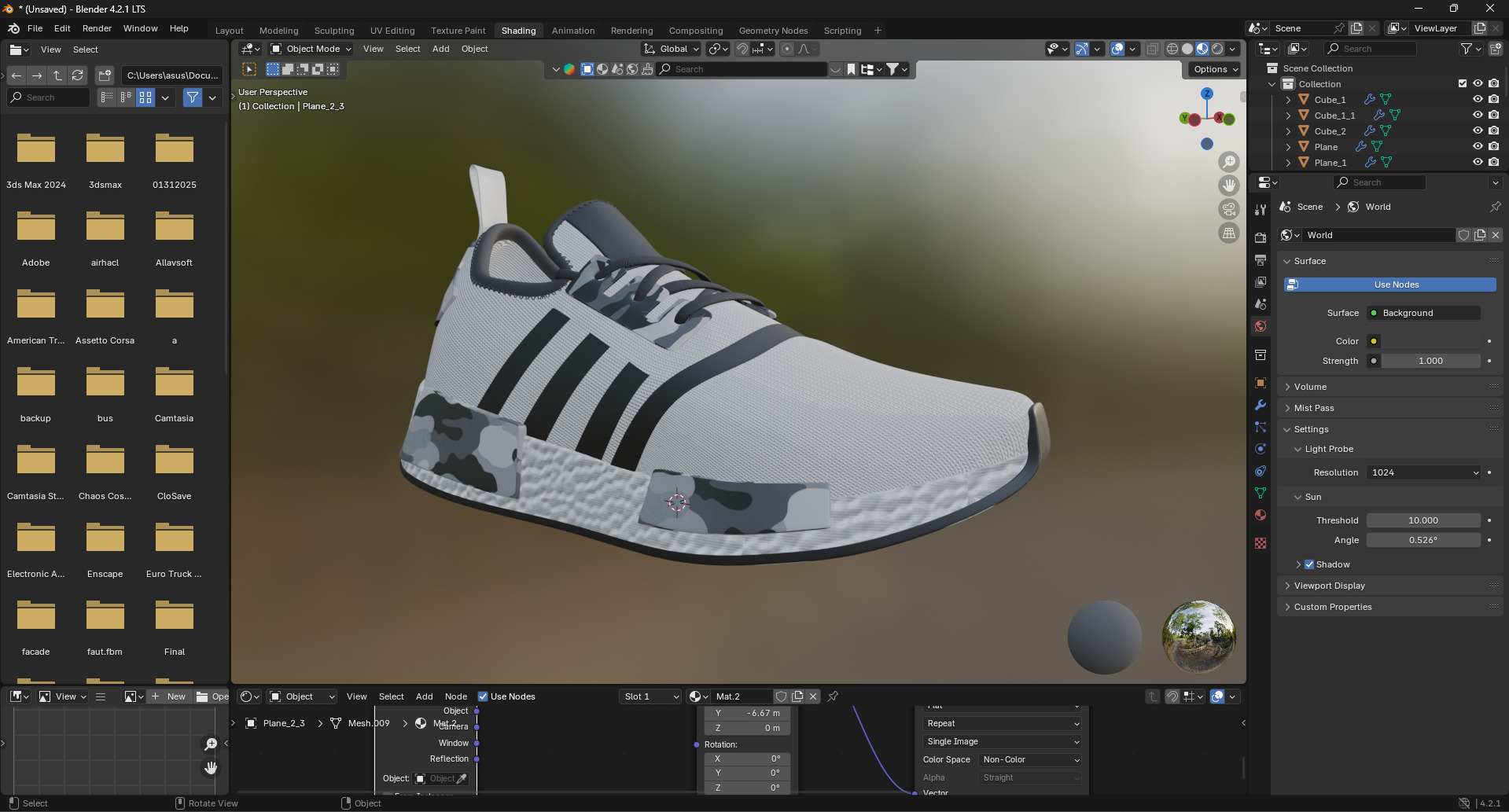Open the World properties tab
1509x812 pixels.
1261,326
